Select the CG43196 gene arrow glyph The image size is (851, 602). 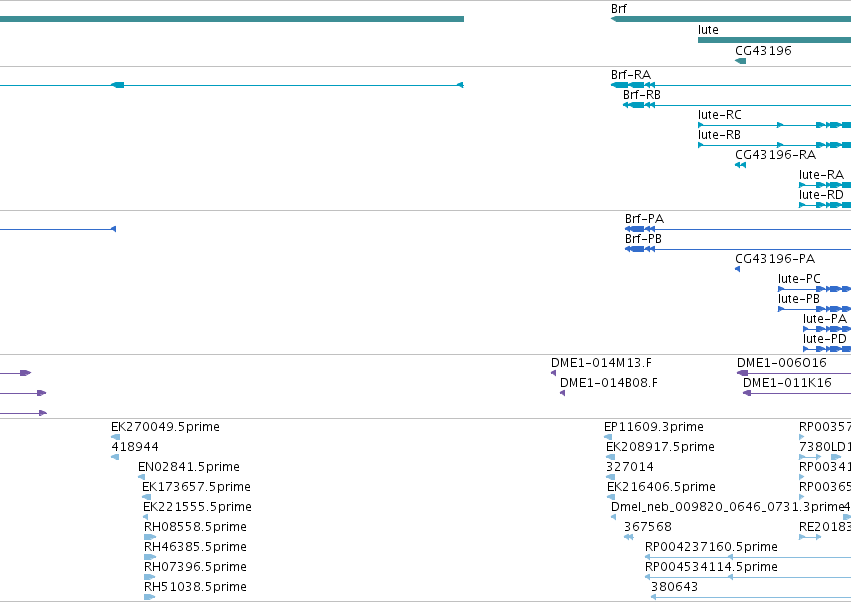[740, 61]
